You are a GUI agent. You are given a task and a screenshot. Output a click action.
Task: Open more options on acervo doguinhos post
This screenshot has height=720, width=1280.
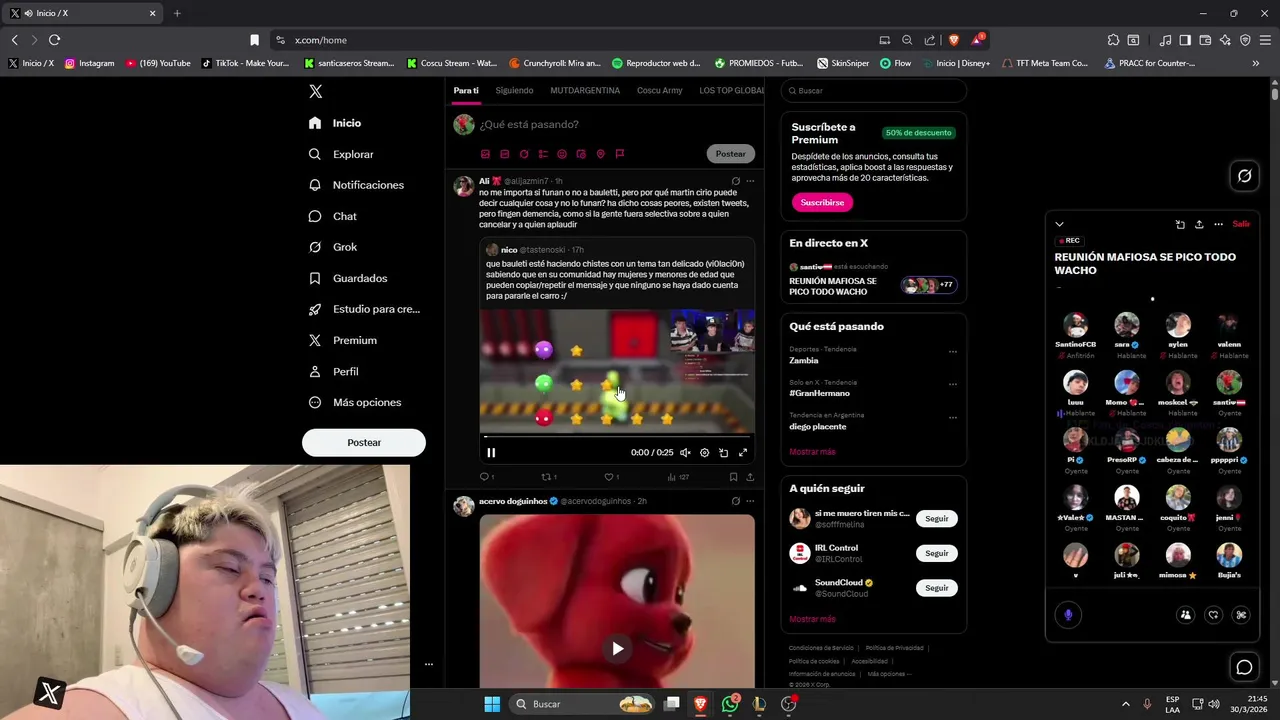tap(750, 501)
